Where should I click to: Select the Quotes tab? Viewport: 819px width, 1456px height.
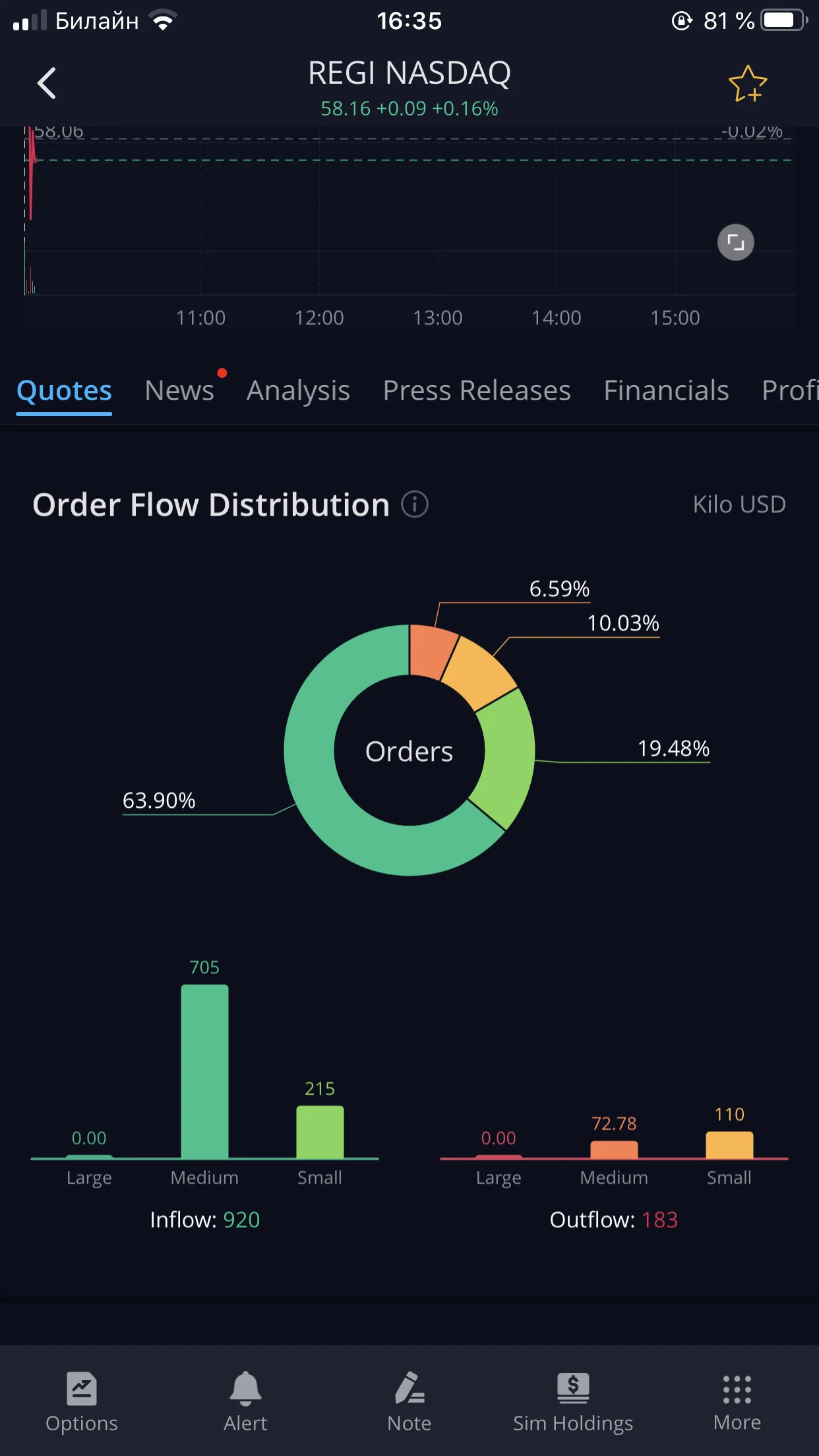click(x=64, y=390)
